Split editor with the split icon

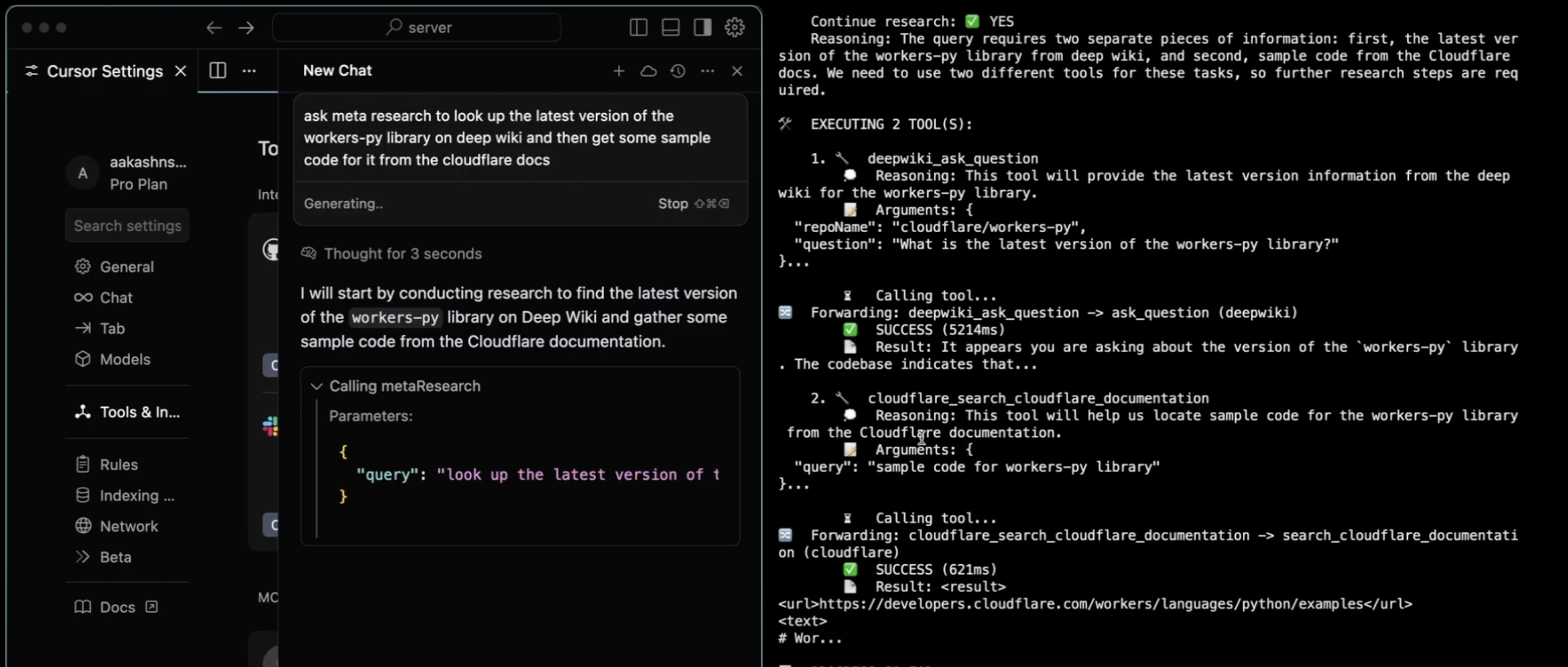218,71
